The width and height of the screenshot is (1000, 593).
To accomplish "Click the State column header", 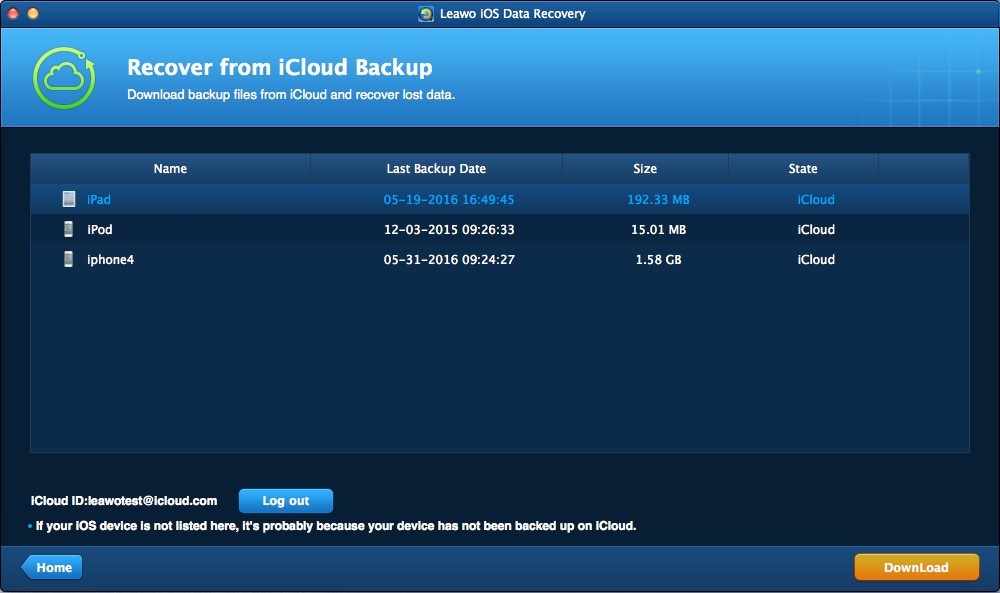I will point(802,169).
